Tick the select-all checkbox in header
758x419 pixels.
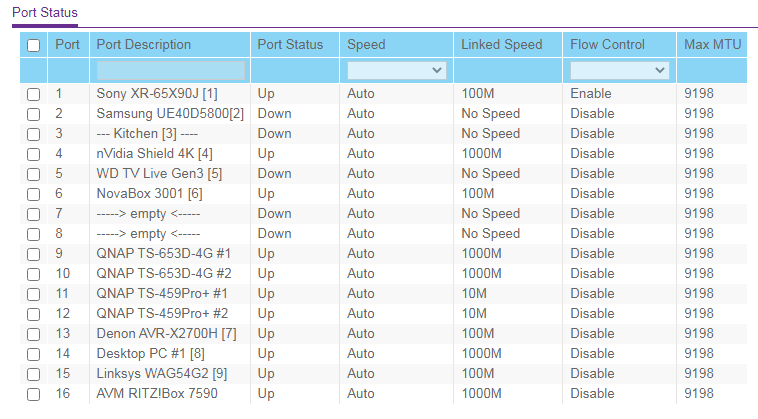[33, 45]
